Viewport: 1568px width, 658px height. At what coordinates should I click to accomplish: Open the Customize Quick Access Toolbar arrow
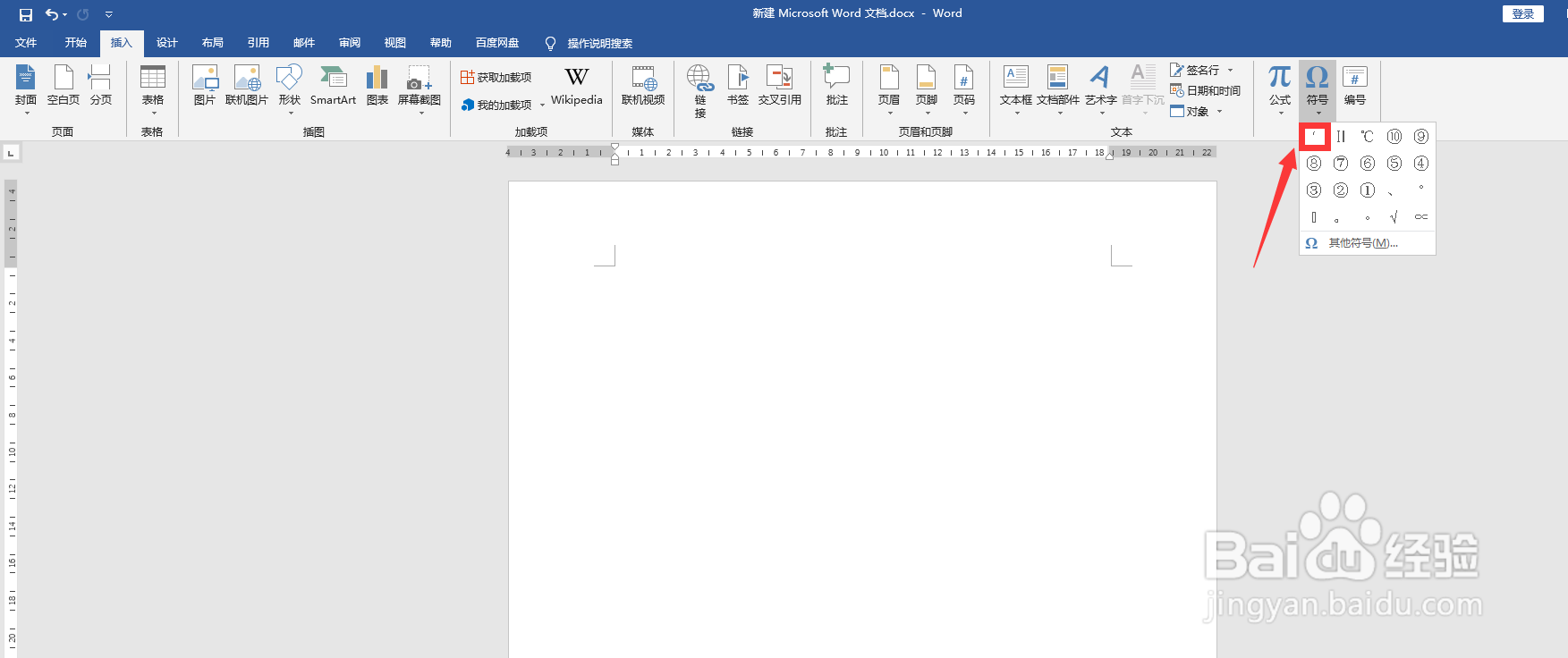[x=109, y=14]
